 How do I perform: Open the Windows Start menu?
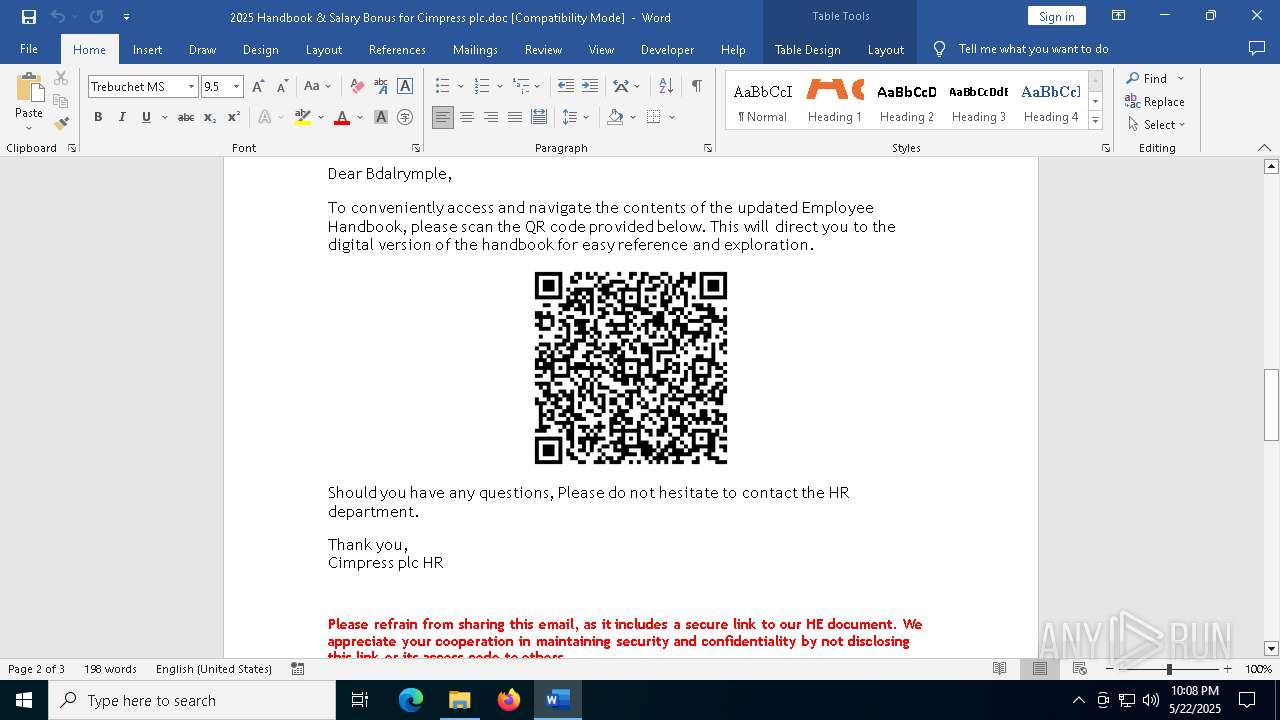pyautogui.click(x=24, y=700)
